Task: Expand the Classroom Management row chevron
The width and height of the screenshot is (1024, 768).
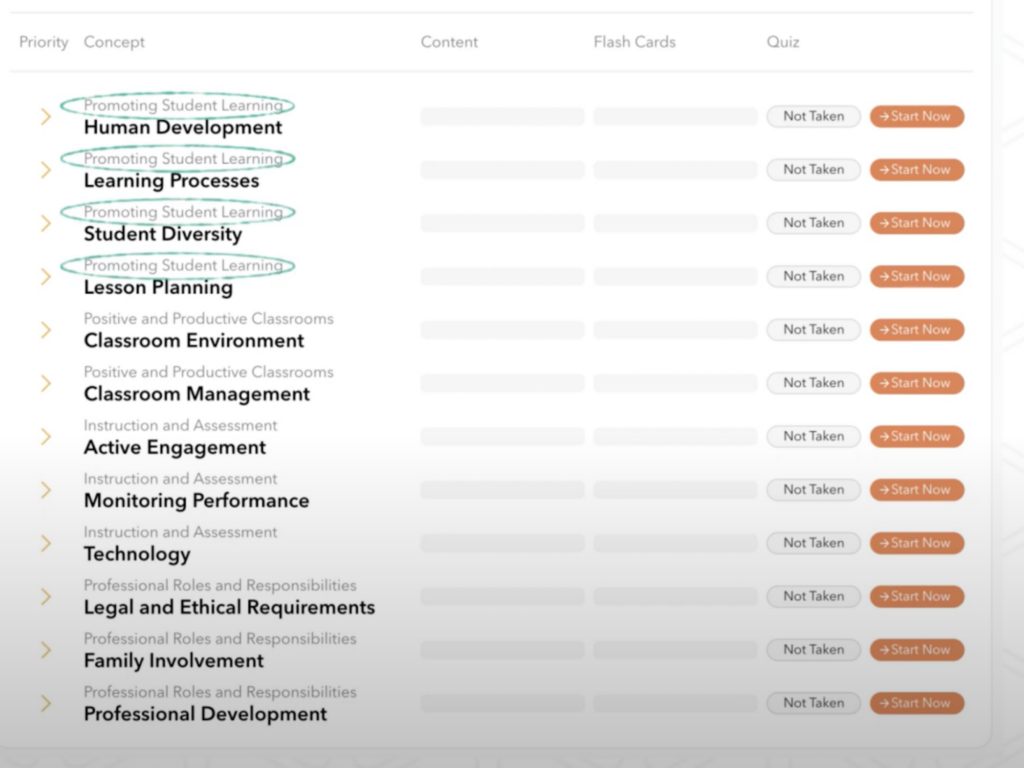Action: pos(45,383)
